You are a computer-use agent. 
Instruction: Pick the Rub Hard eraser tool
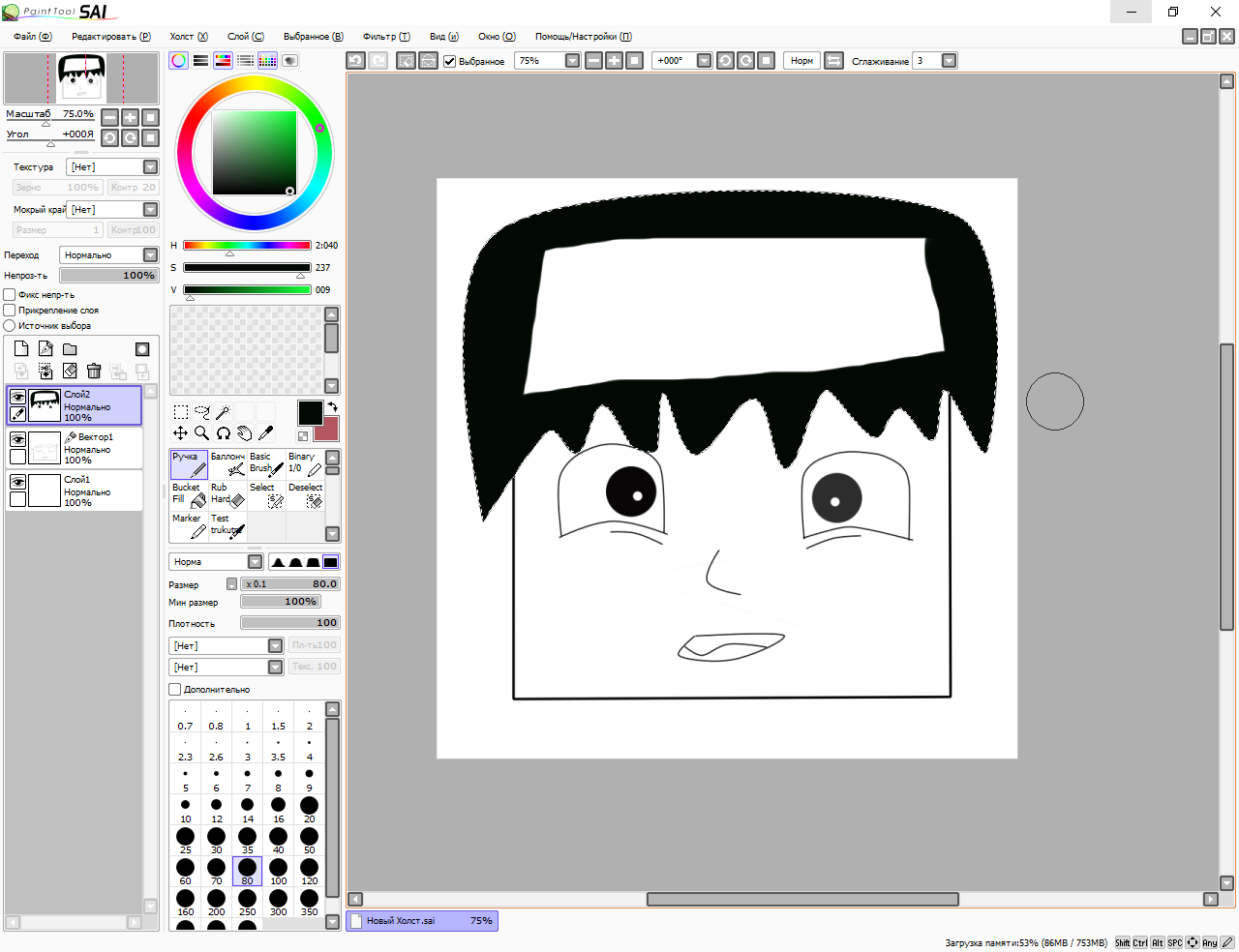click(x=227, y=494)
